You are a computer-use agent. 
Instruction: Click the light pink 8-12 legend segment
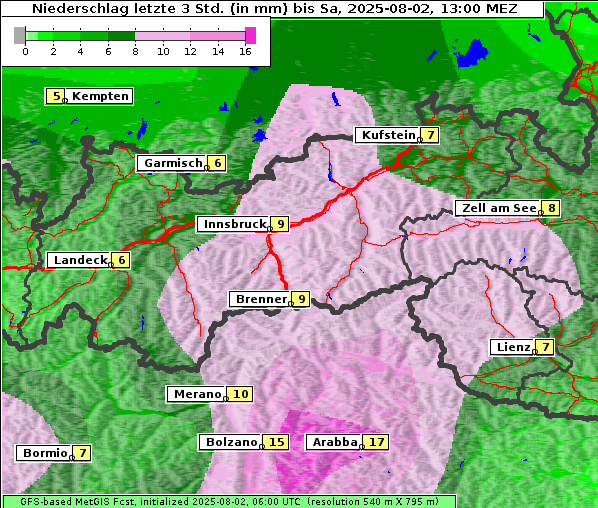(162, 36)
